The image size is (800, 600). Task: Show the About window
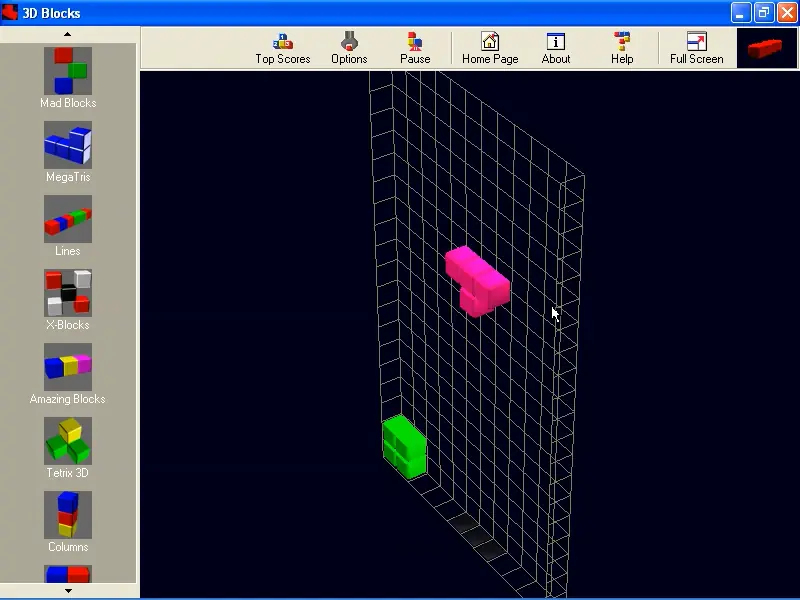[556, 48]
